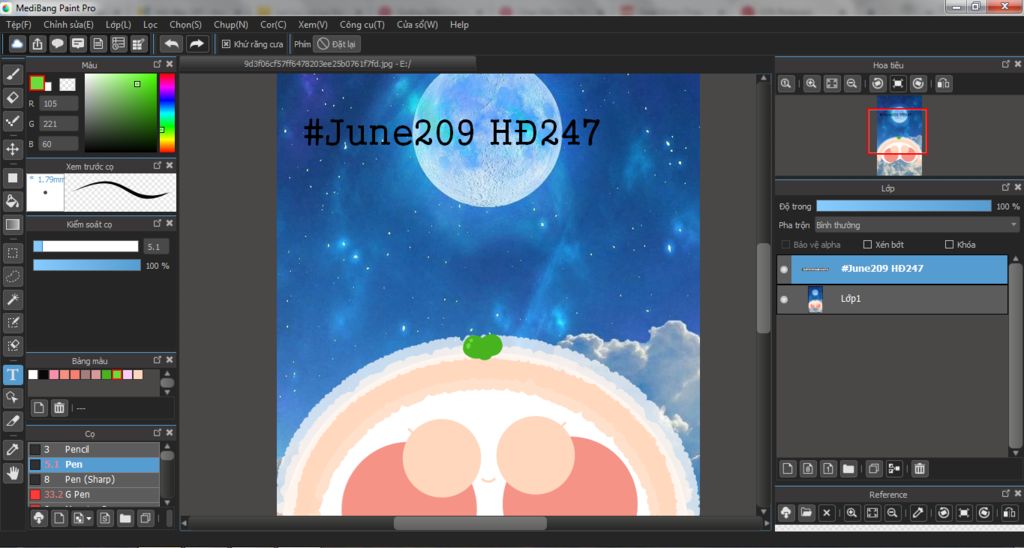The image size is (1024, 548).
Task: Undock the Lớp panel
Action: [x=1006, y=187]
